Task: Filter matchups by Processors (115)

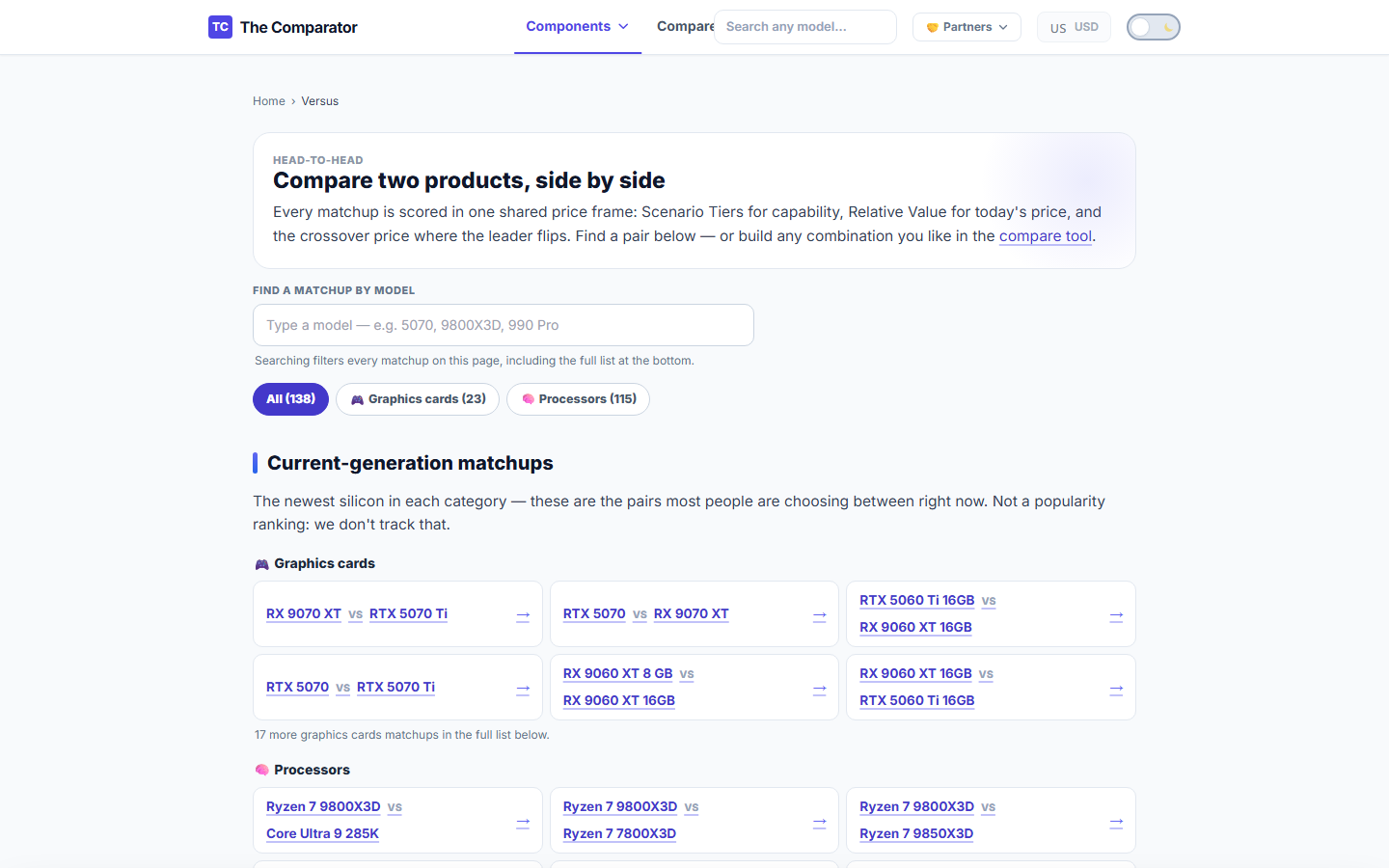Action: pos(579,399)
